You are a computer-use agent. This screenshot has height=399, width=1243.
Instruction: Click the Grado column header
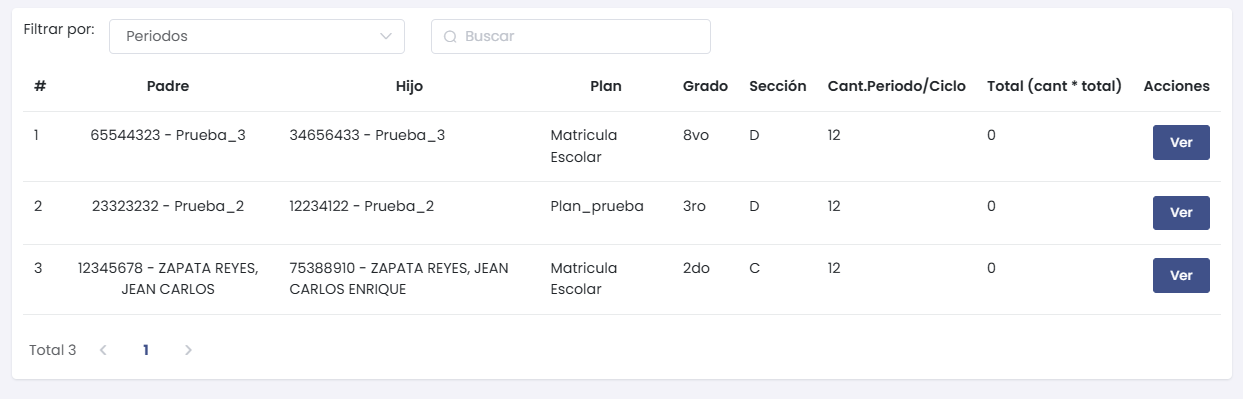[705, 86]
